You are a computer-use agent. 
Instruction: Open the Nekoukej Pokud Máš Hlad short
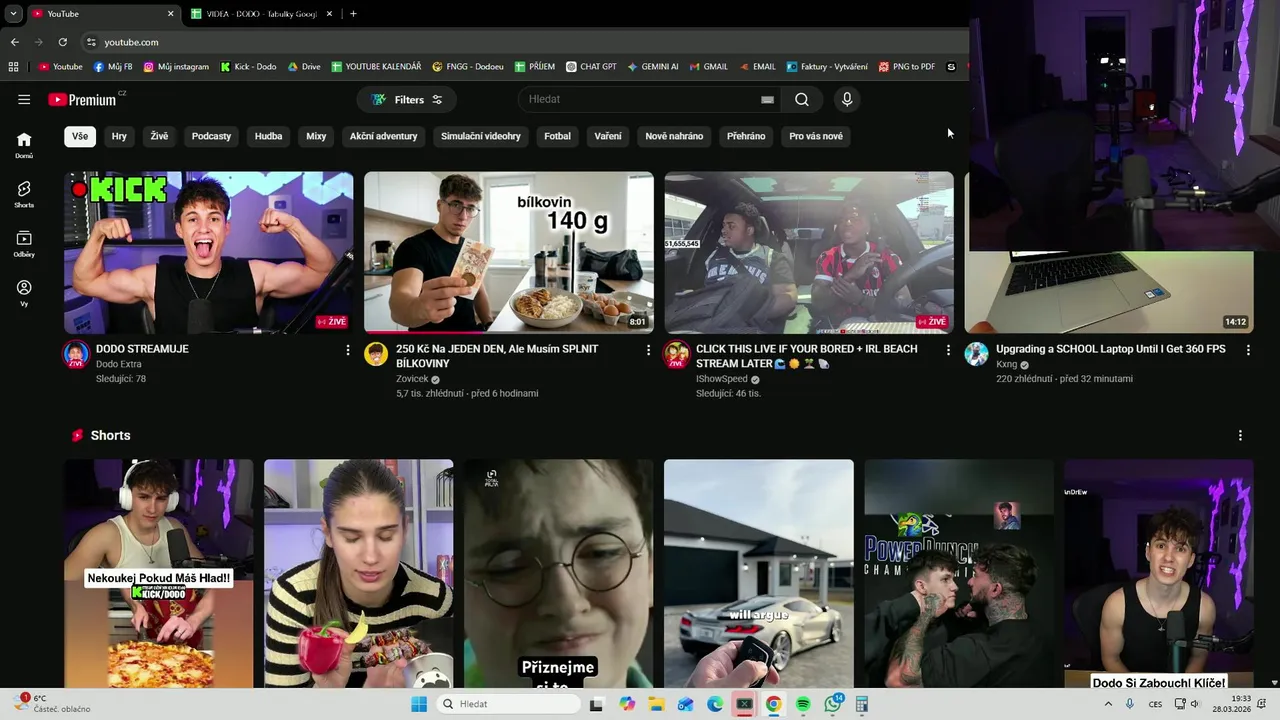pos(158,574)
